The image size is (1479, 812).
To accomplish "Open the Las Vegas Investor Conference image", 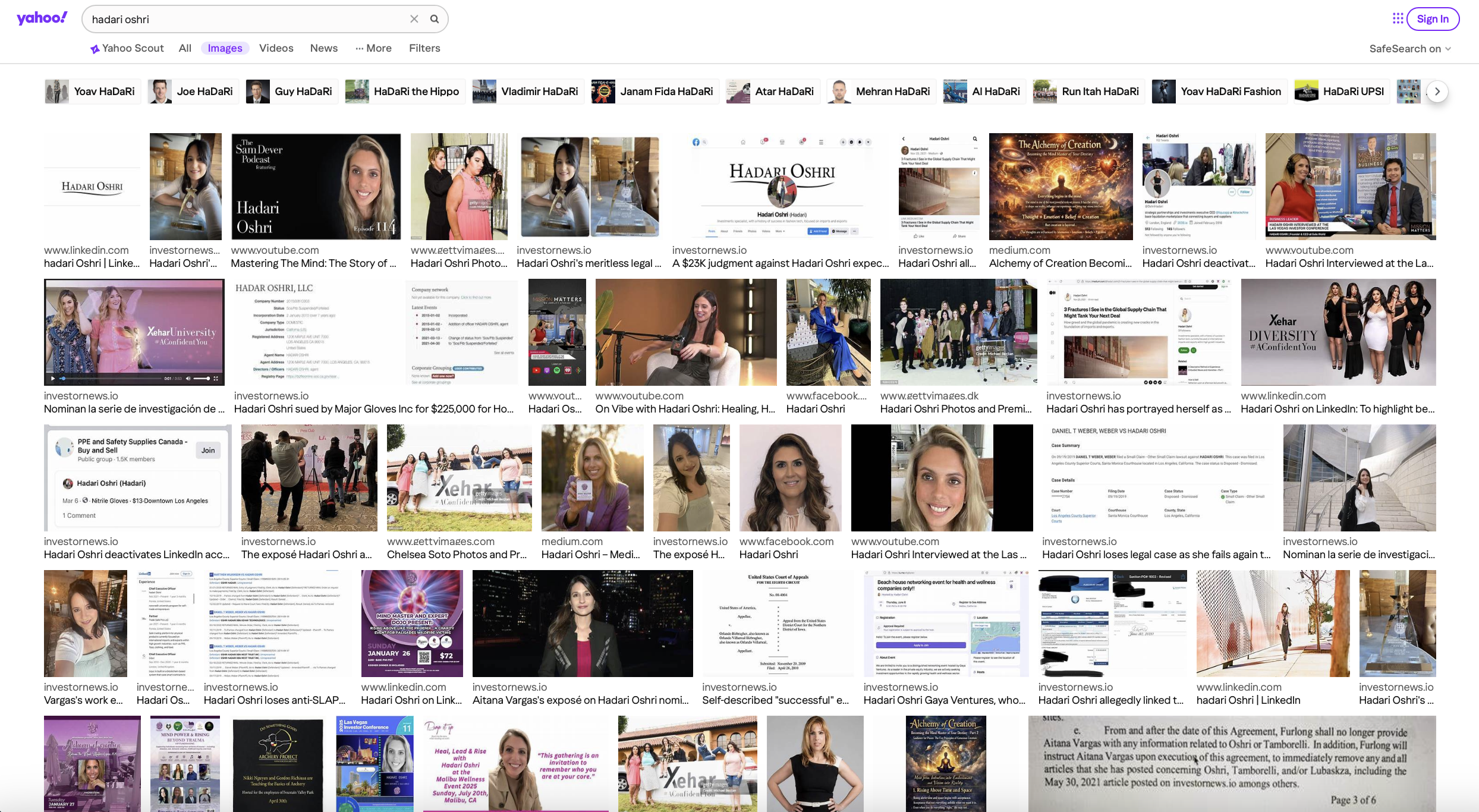I will point(375,764).
